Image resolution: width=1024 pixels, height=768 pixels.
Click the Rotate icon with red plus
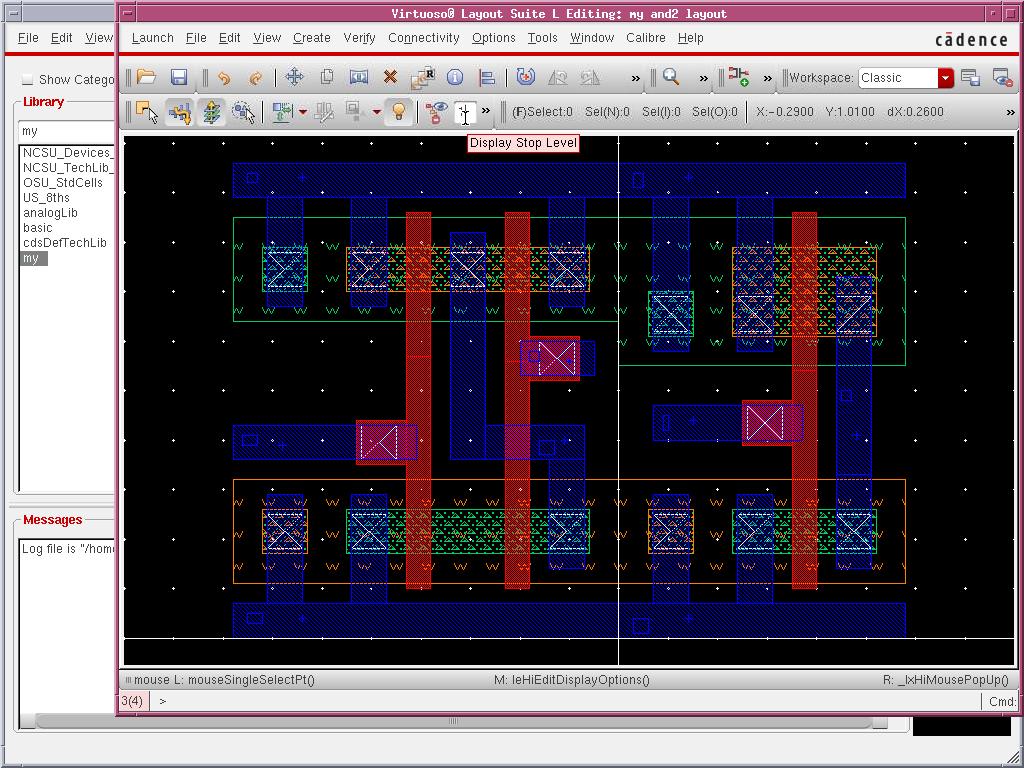(526, 78)
